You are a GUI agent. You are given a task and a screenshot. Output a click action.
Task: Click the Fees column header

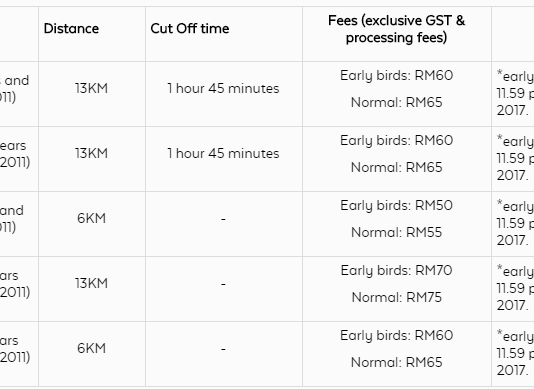point(396,29)
